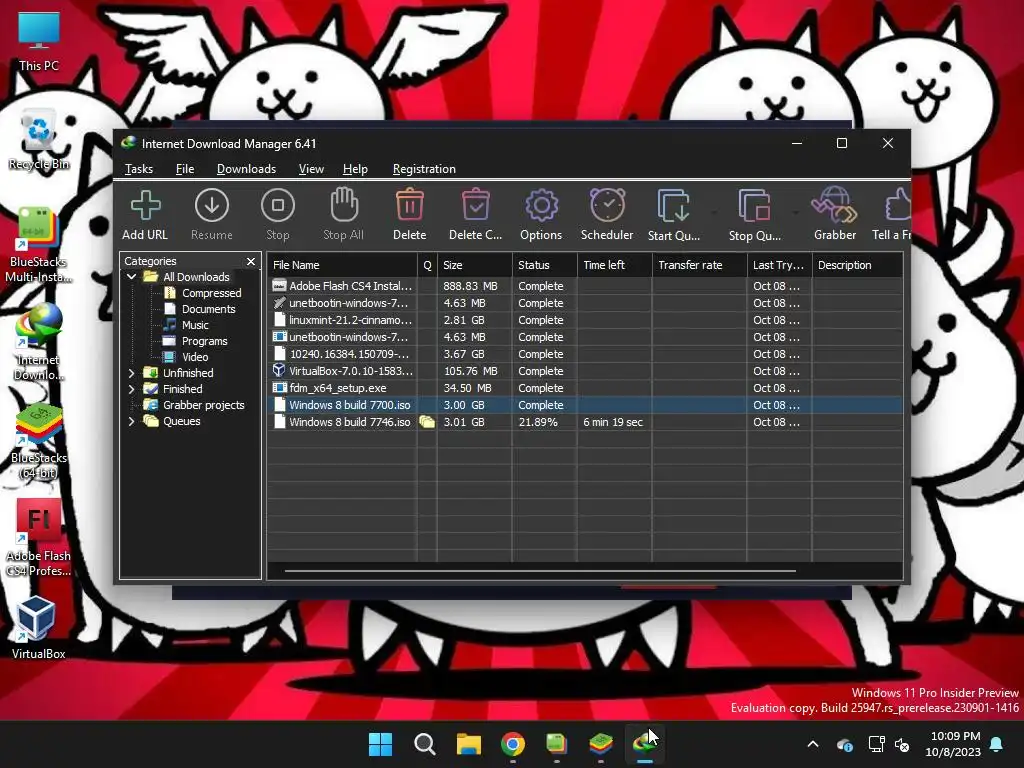Select the Video category

pyautogui.click(x=195, y=357)
